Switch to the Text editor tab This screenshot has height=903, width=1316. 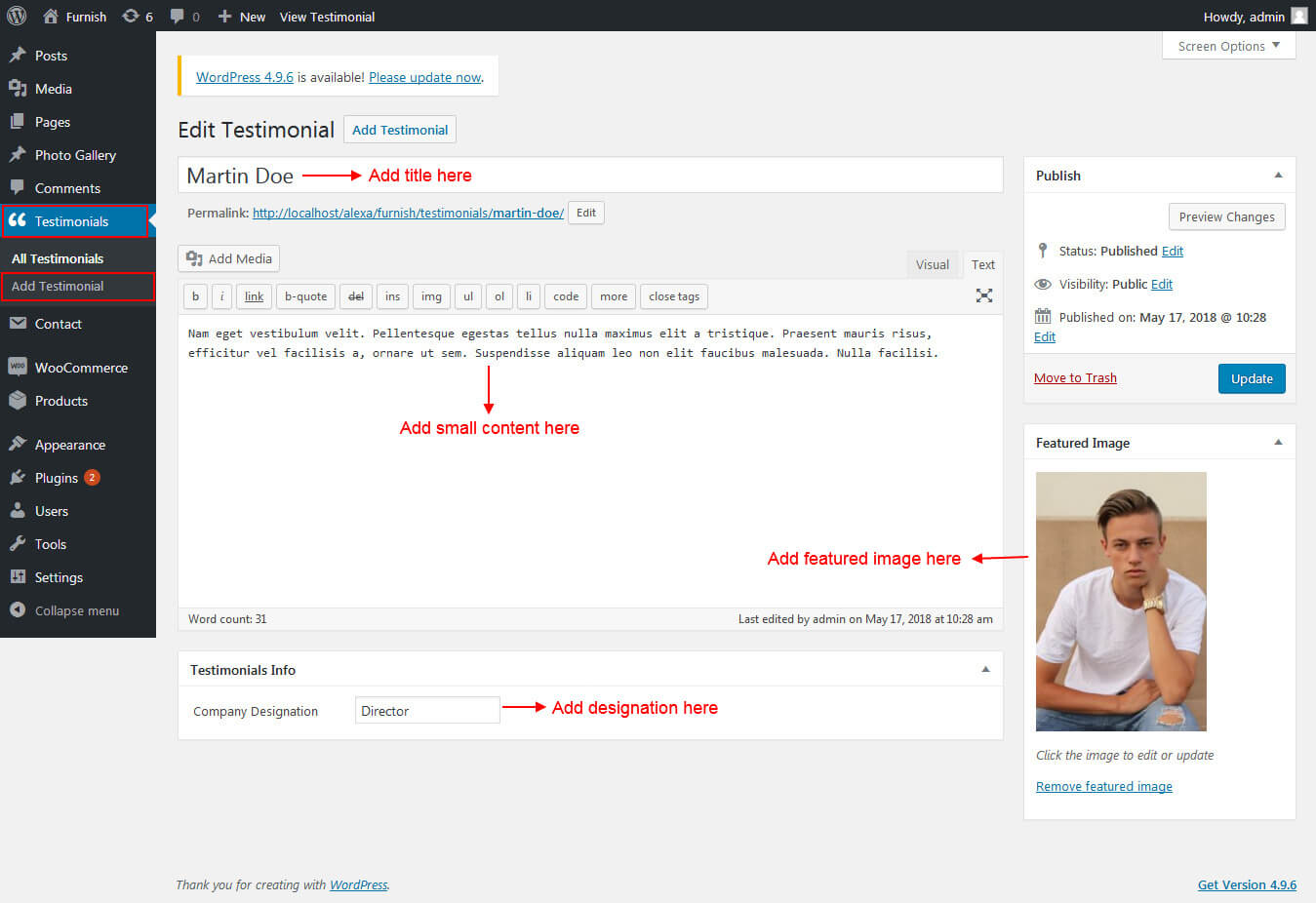983,264
